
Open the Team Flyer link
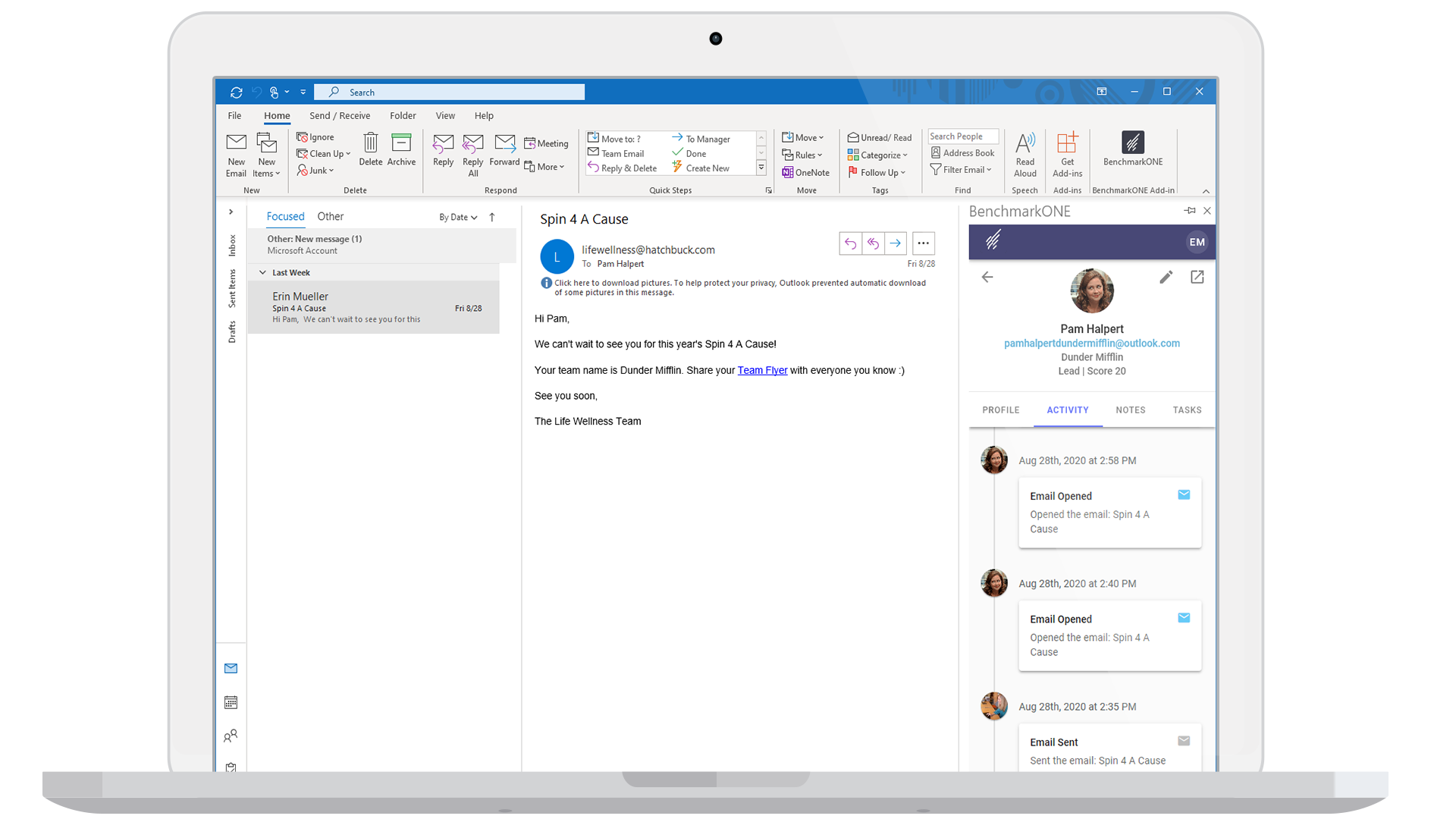point(762,371)
